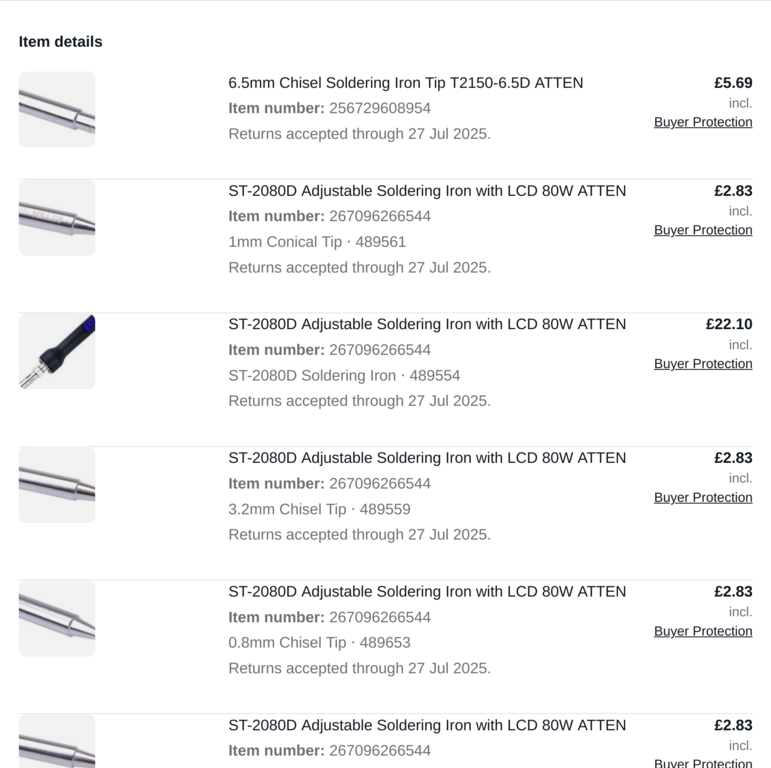This screenshot has height=768, width=771.
Task: Click the £22.10 price
Action: coord(729,324)
